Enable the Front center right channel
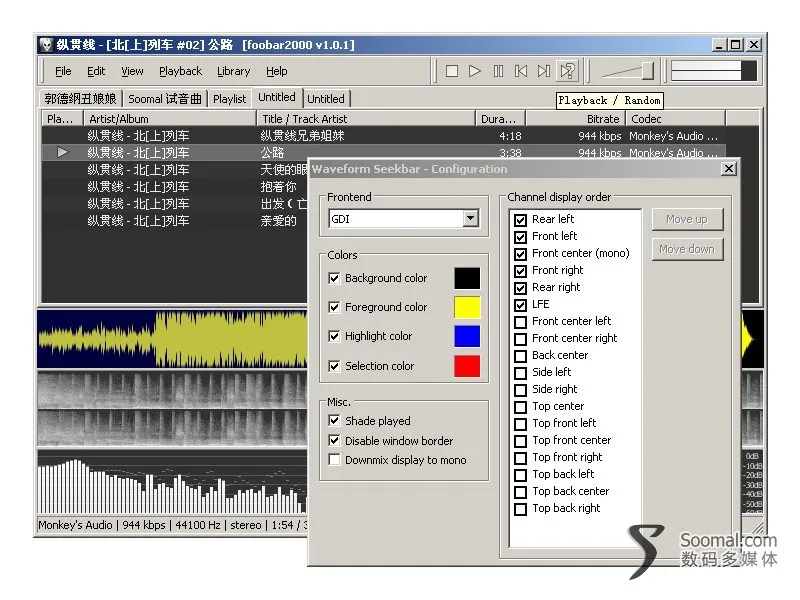 click(520, 339)
